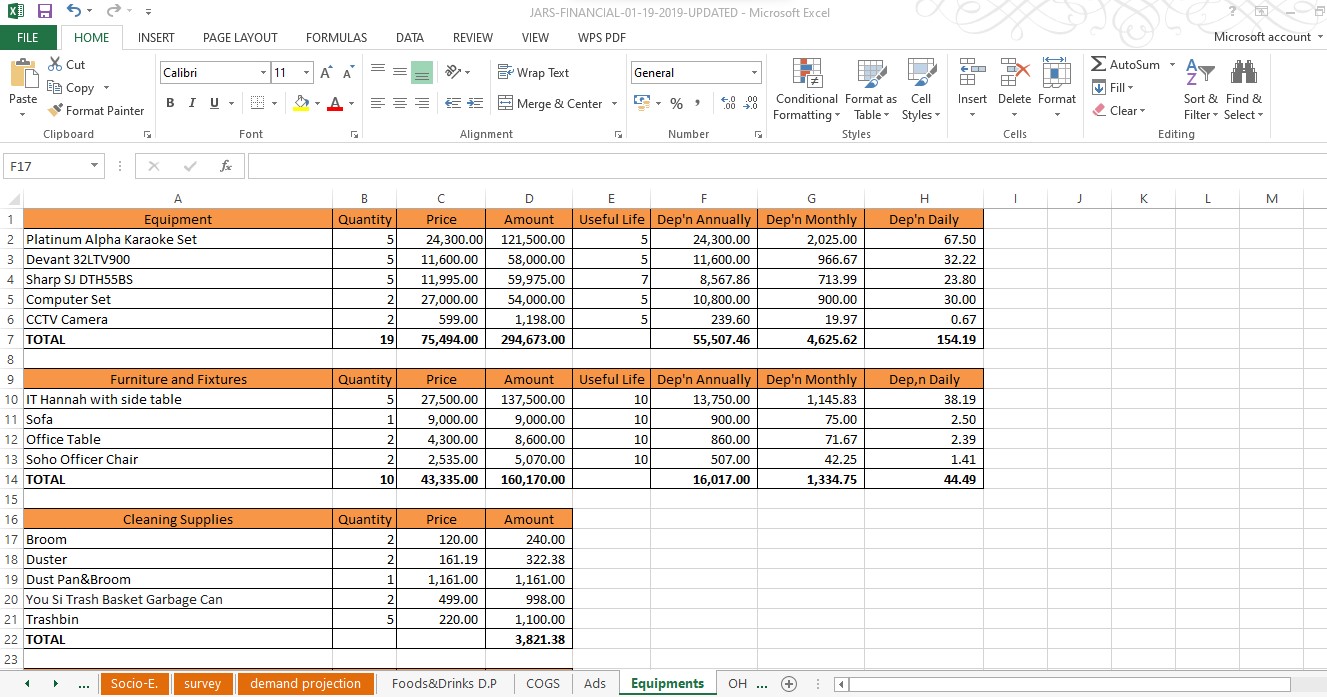Image resolution: width=1327 pixels, height=697 pixels.
Task: Click the AutoSum sigma icon
Action: pyautogui.click(x=1099, y=65)
